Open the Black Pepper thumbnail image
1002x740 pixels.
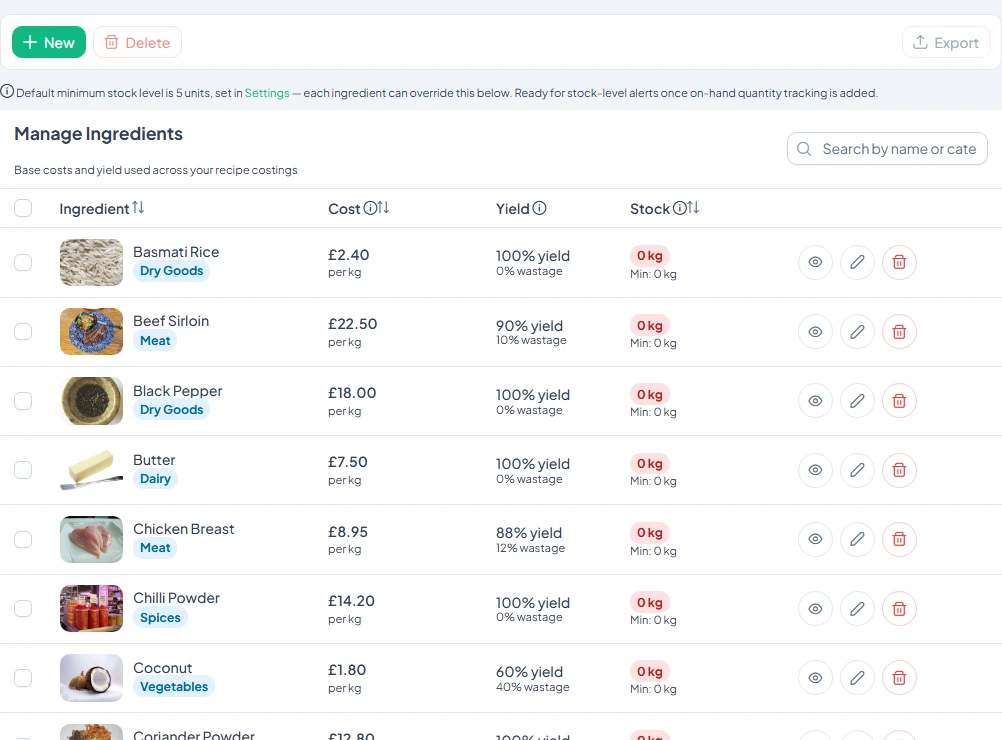[x=91, y=401]
